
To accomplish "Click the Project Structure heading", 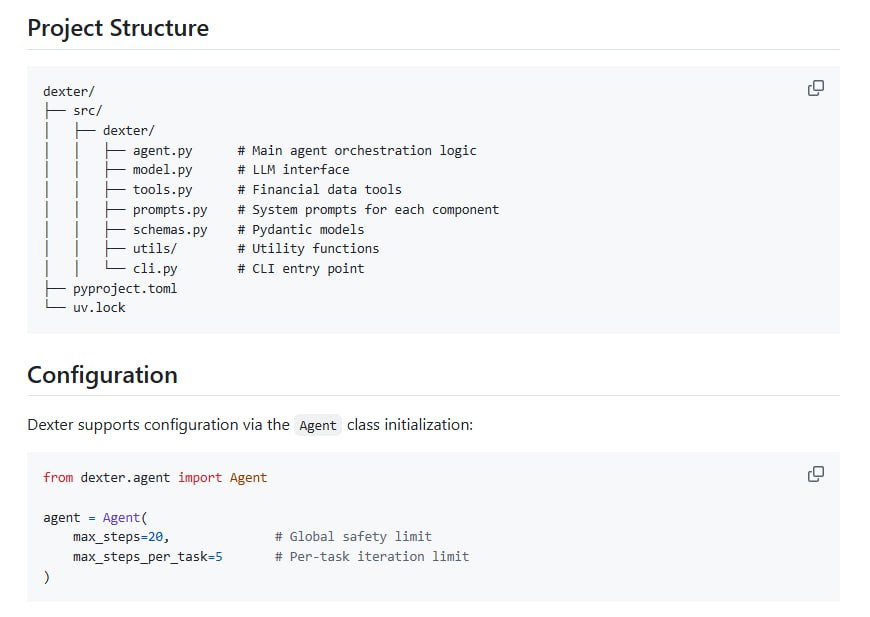I will [118, 28].
